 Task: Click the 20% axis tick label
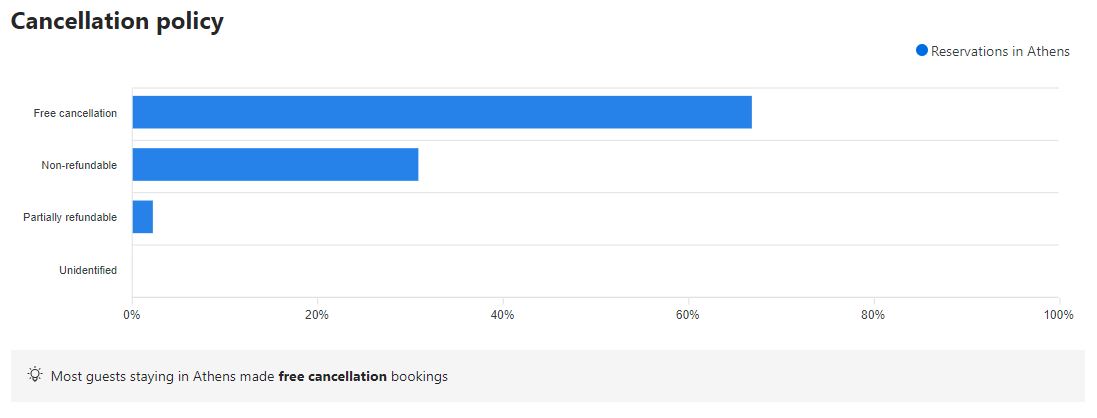pos(317,316)
